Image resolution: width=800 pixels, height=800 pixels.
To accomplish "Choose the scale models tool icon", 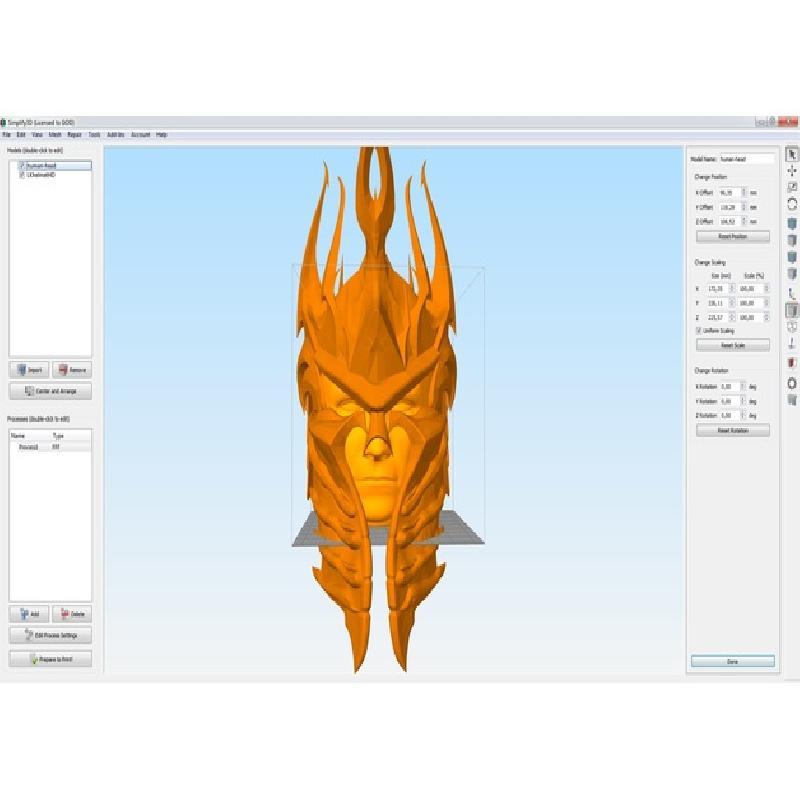I will [x=792, y=187].
